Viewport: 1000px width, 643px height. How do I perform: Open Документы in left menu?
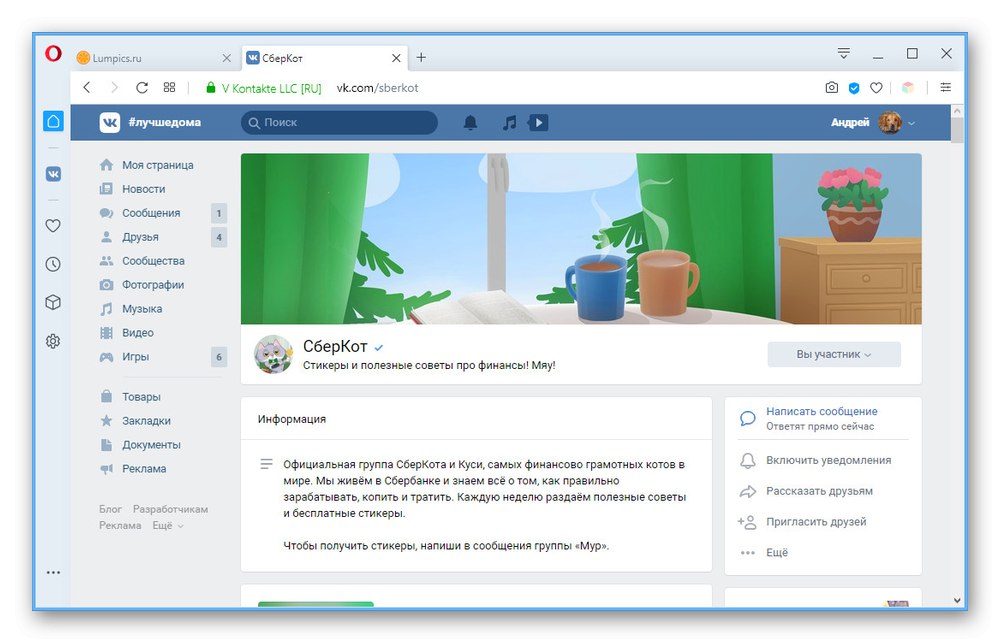151,445
